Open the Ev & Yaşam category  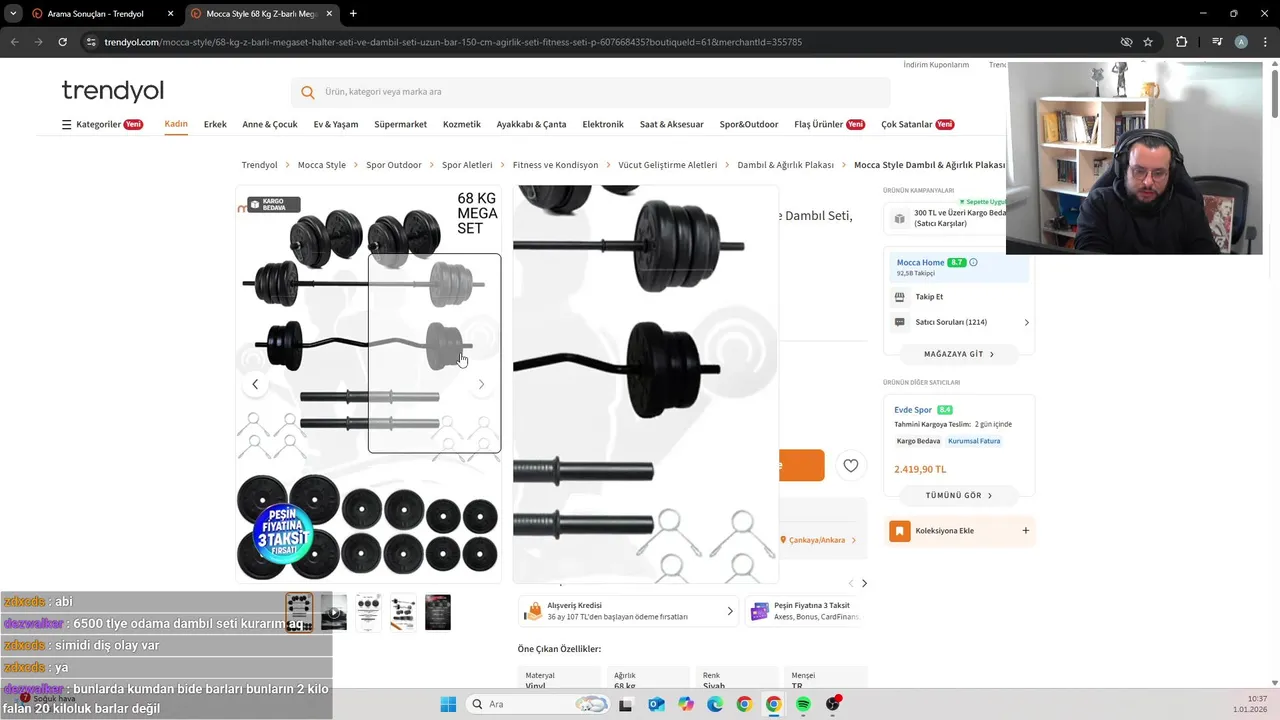[x=336, y=124]
